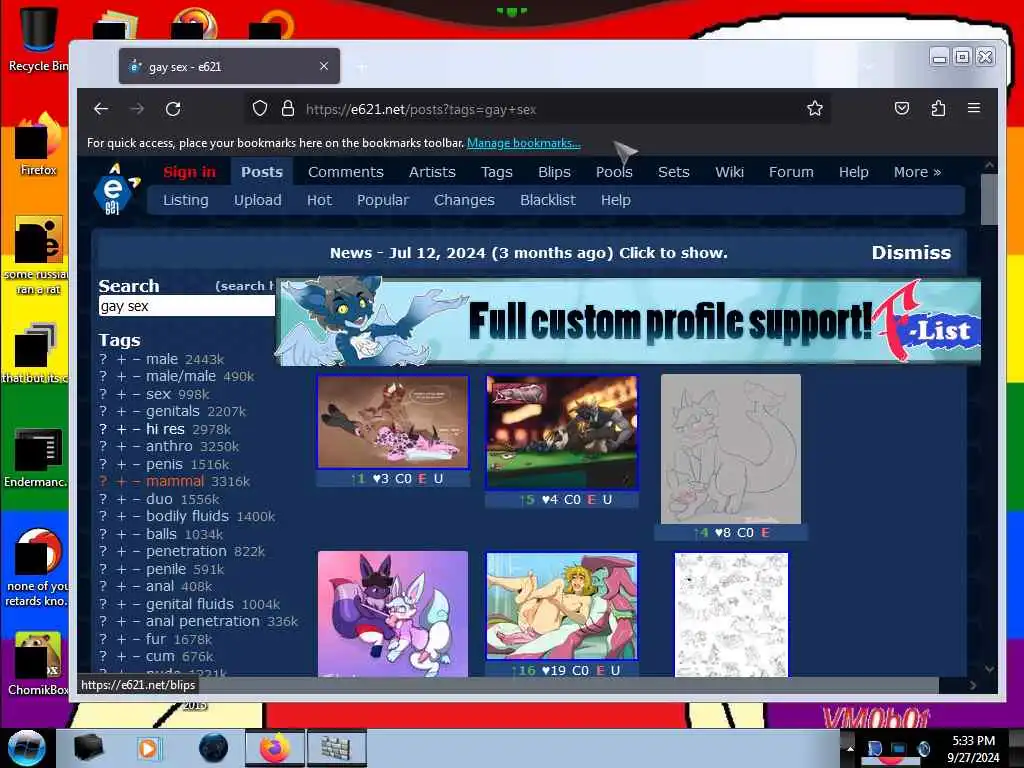1024x768 pixels.
Task: Select the ChomikBox desktop icon
Action: click(38, 663)
